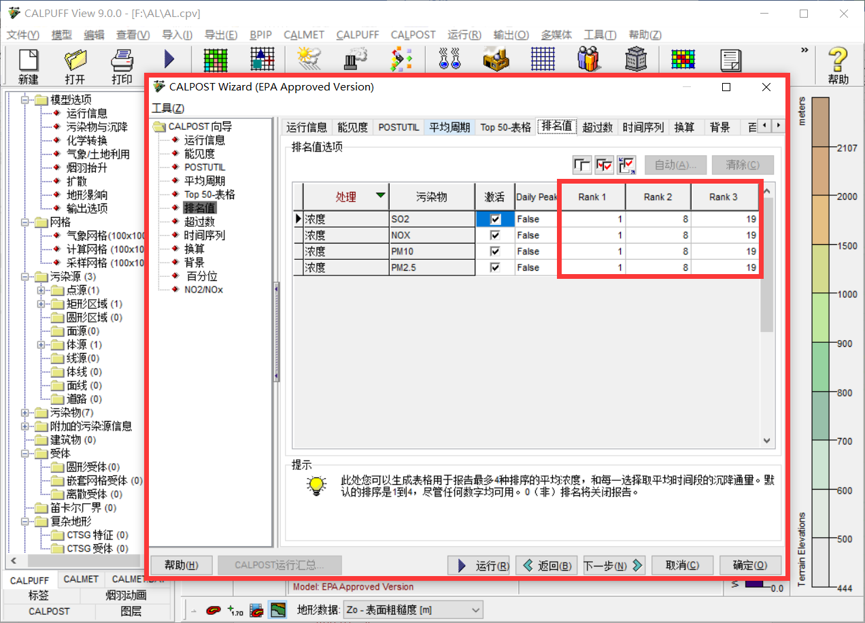Viewport: 865px width, 623px height.
Task: Click the 运行(R) button in the wizard
Action: [x=478, y=565]
